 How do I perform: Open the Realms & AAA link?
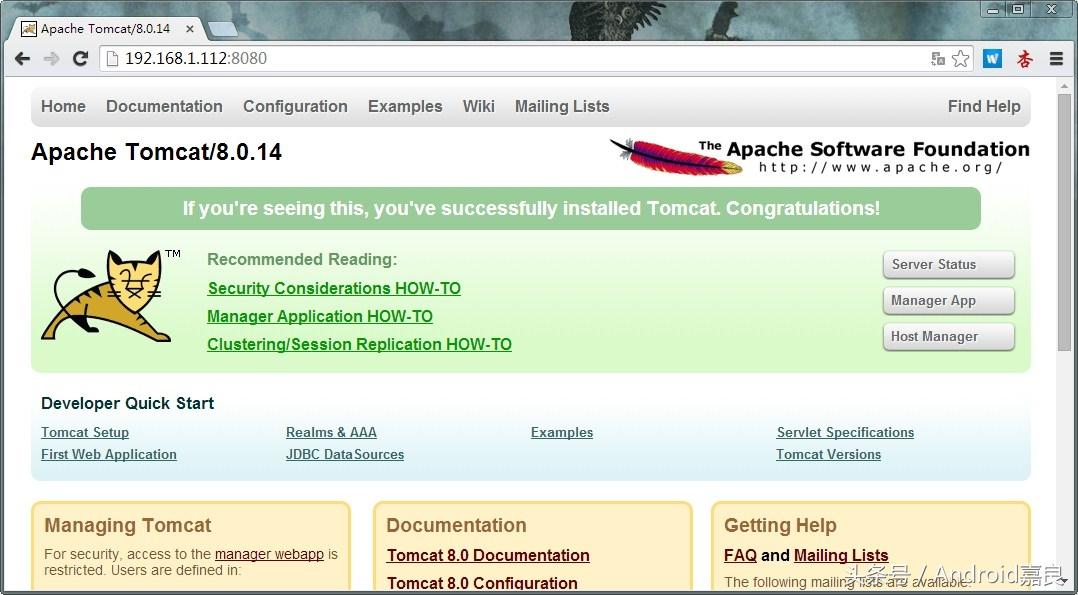(331, 433)
